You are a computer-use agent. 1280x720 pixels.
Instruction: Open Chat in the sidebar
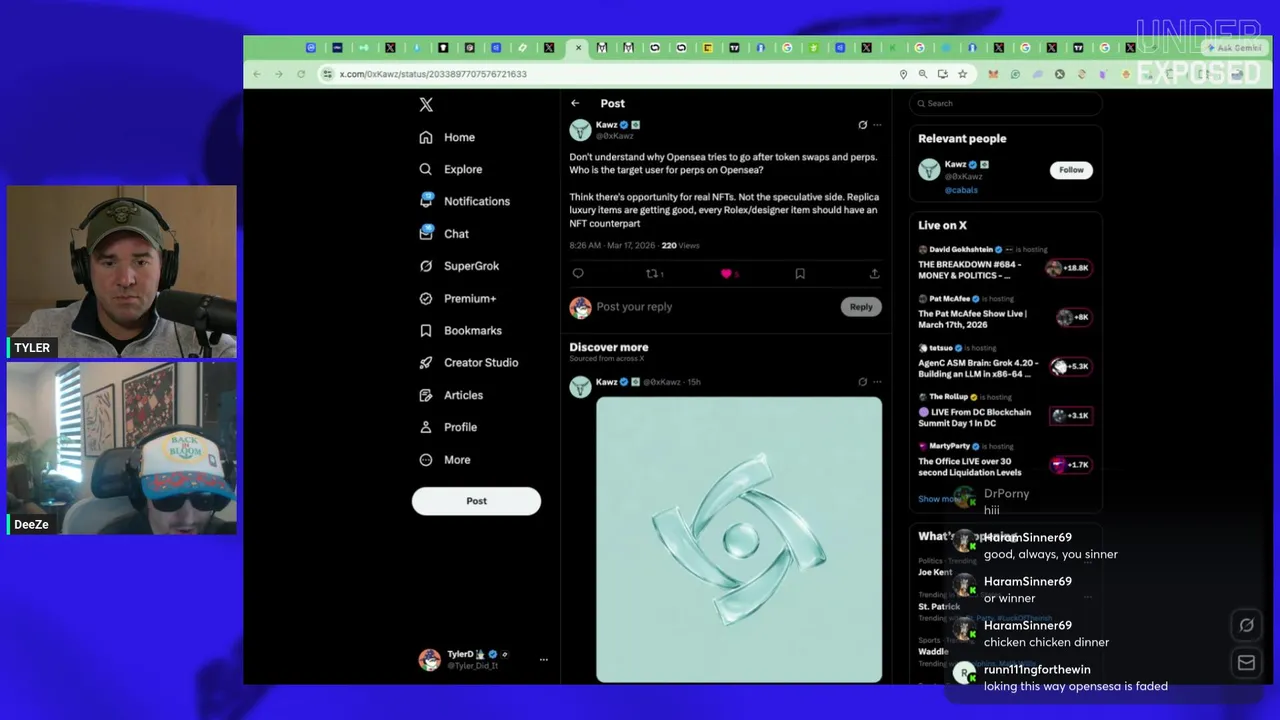point(444,233)
